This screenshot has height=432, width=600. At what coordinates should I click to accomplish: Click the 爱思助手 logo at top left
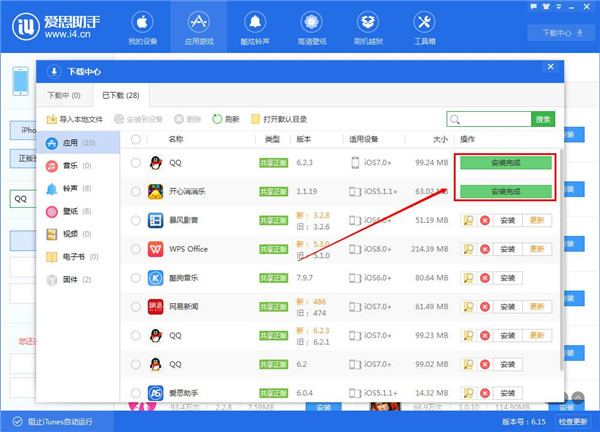[56, 27]
